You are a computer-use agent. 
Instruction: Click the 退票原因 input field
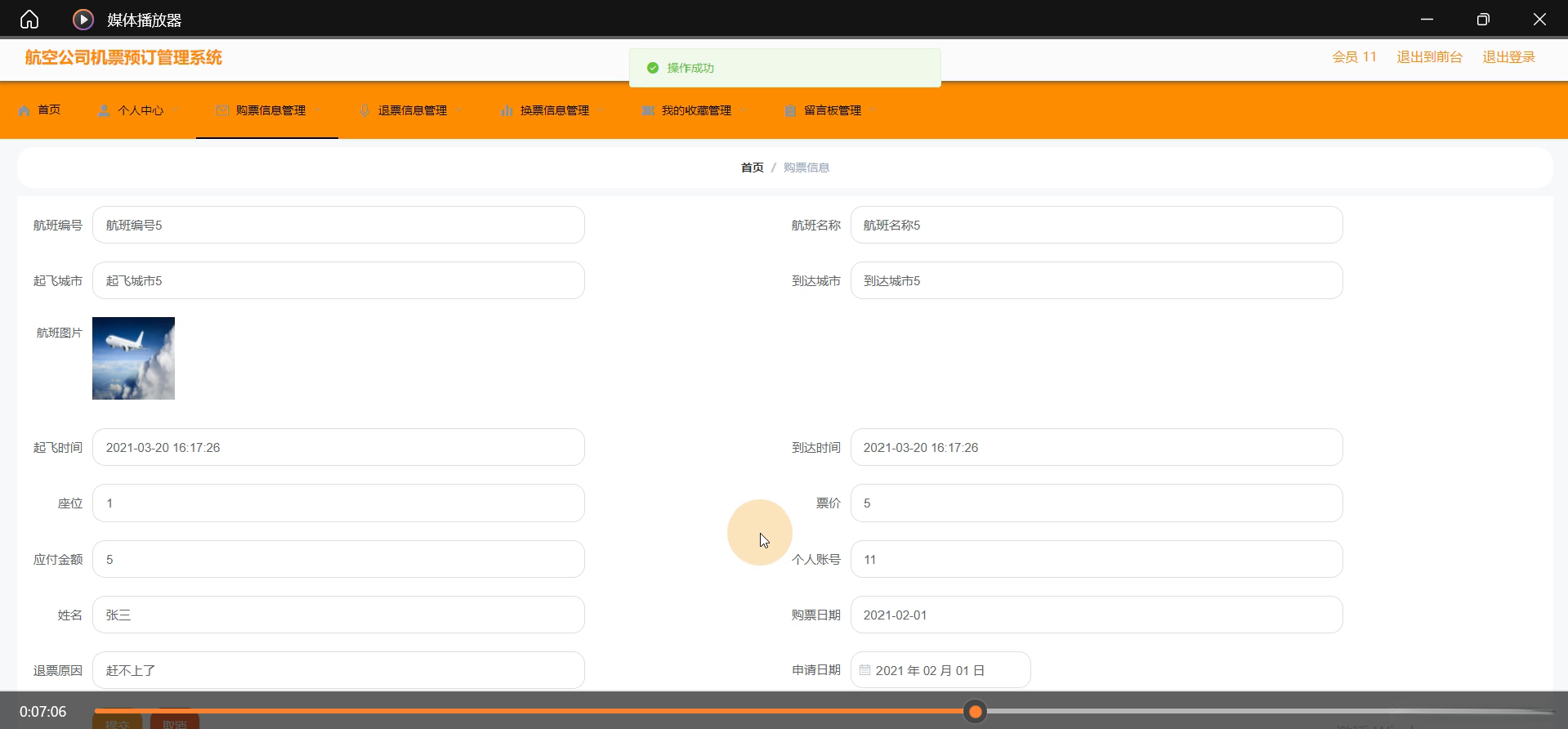pos(338,670)
